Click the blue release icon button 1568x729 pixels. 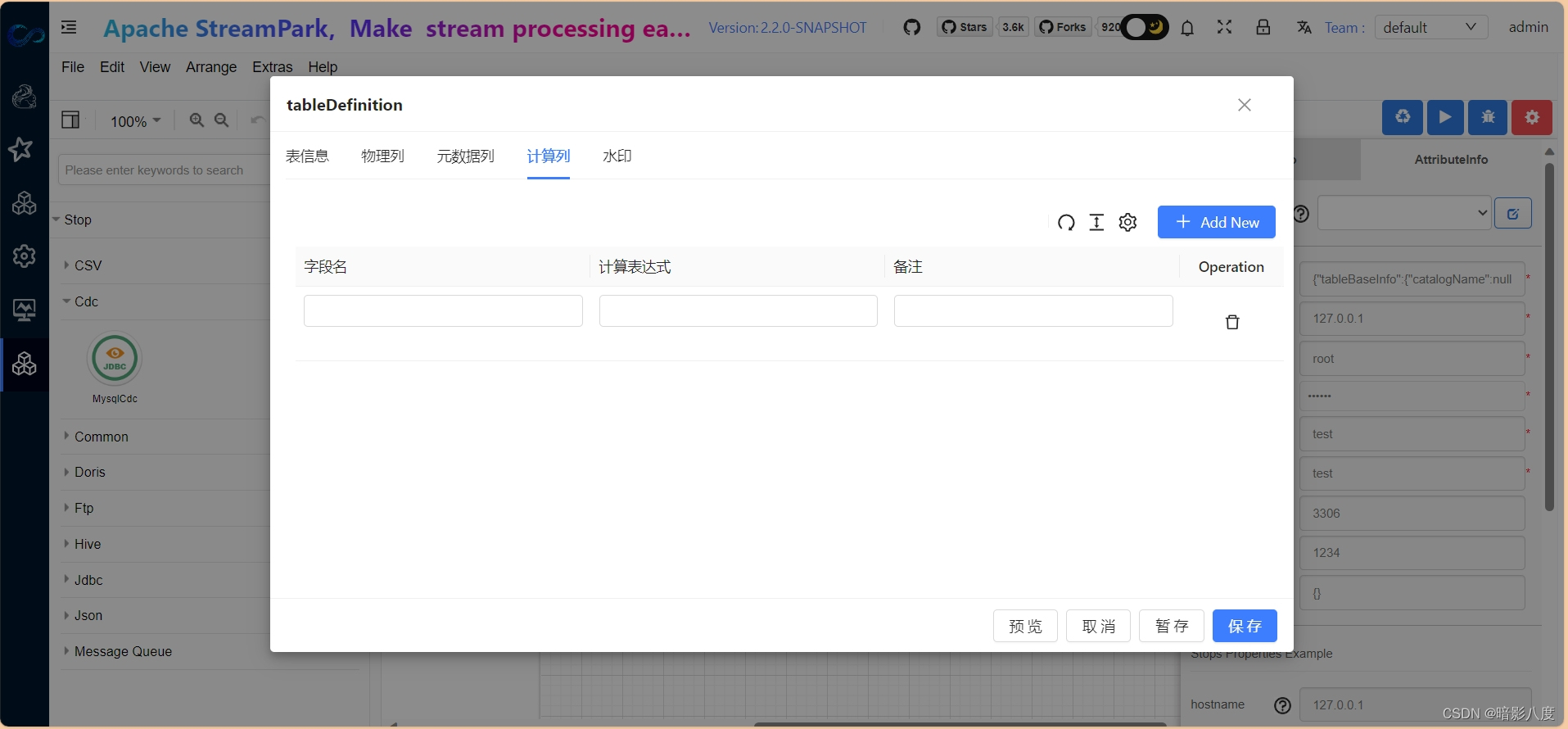tap(1403, 117)
